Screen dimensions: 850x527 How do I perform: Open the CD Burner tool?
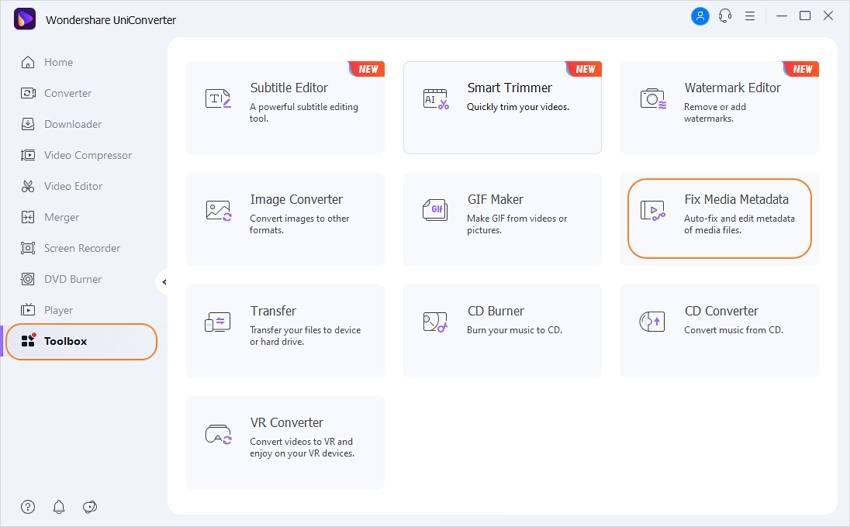tap(502, 330)
